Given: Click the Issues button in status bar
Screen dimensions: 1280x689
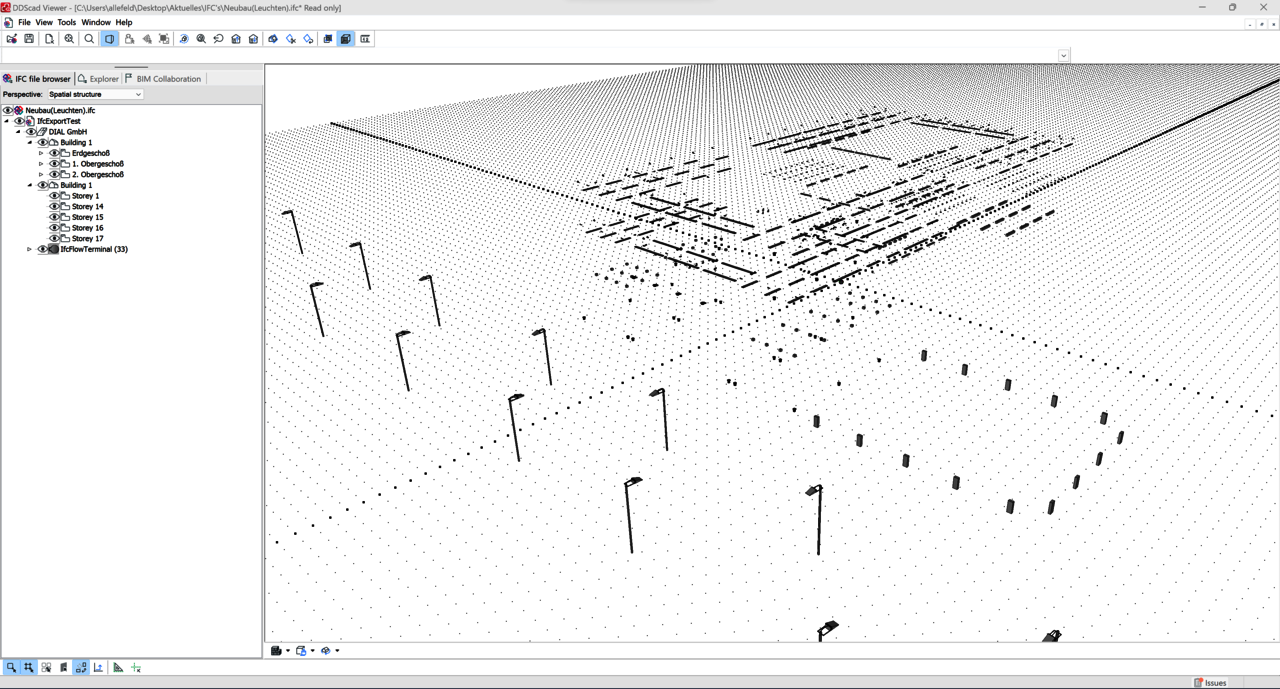Looking at the screenshot, I should click(x=1210, y=683).
